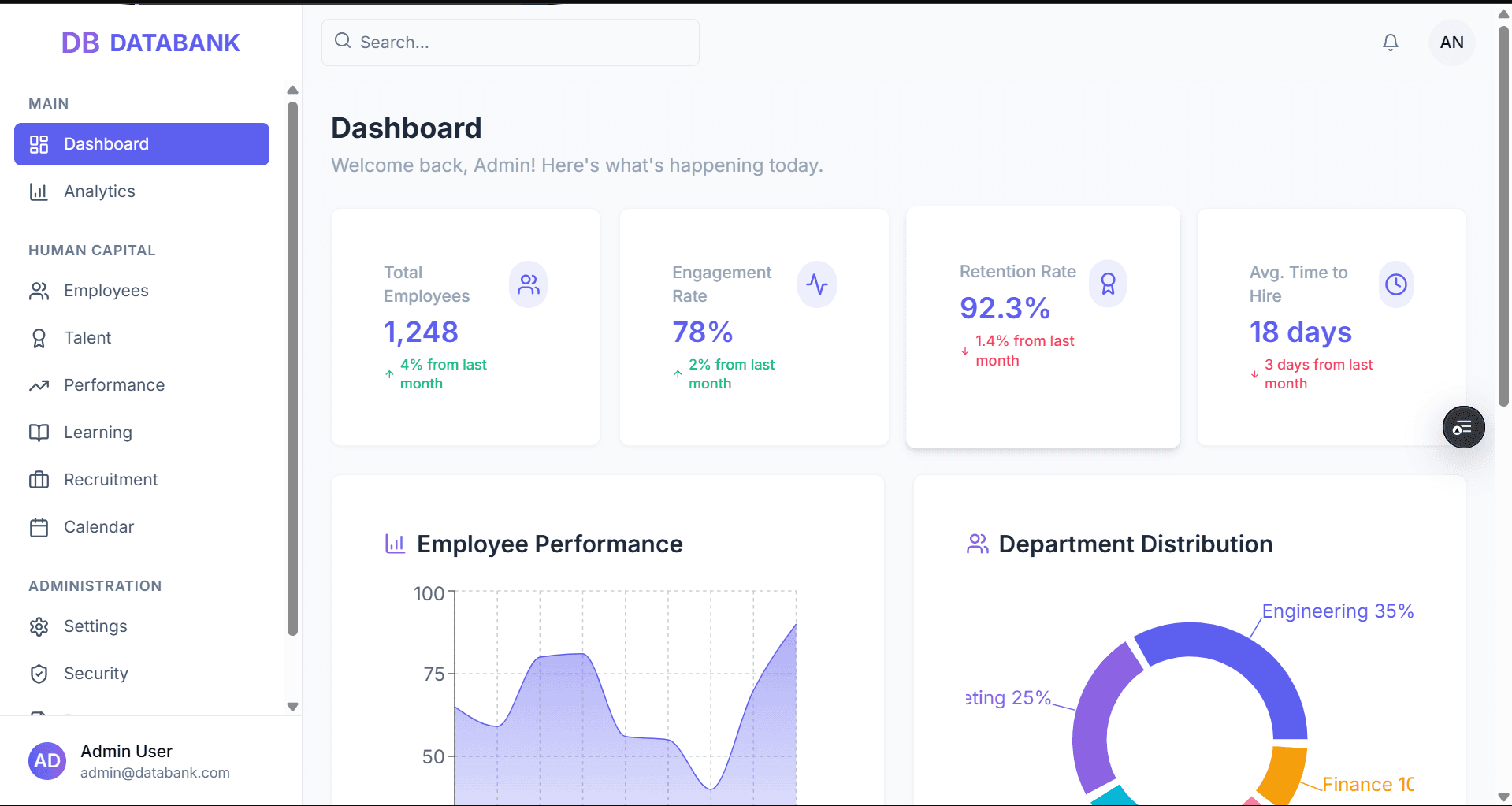Image resolution: width=1512 pixels, height=806 pixels.
Task: Click the Admin User name
Action: pos(126,752)
